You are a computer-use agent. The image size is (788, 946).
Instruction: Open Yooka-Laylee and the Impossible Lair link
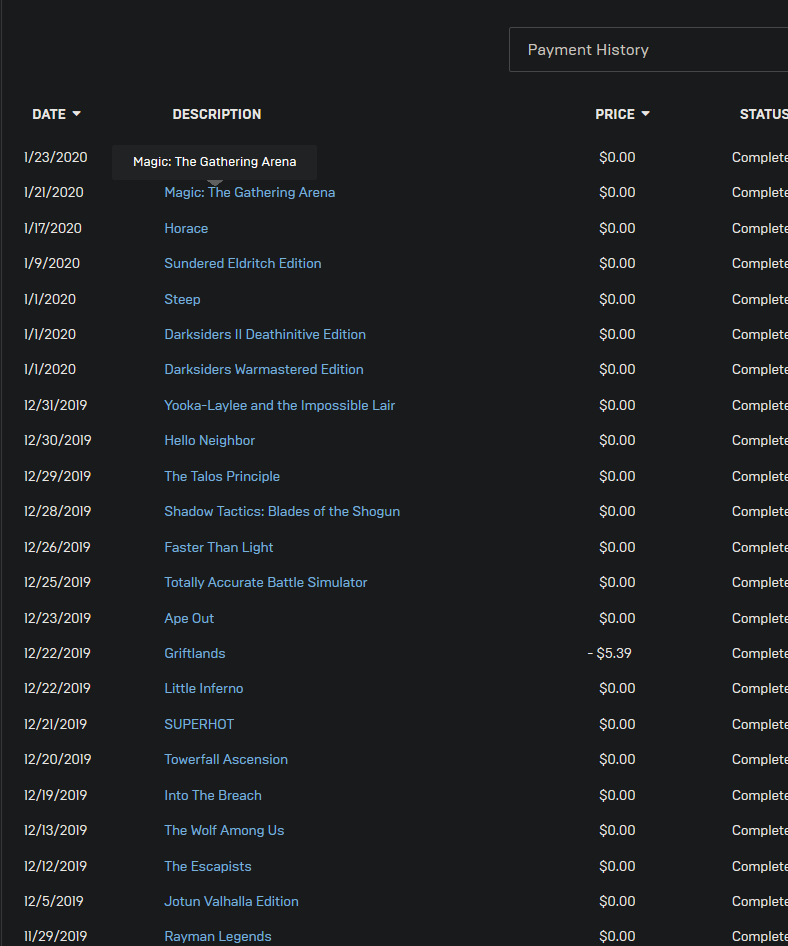279,405
